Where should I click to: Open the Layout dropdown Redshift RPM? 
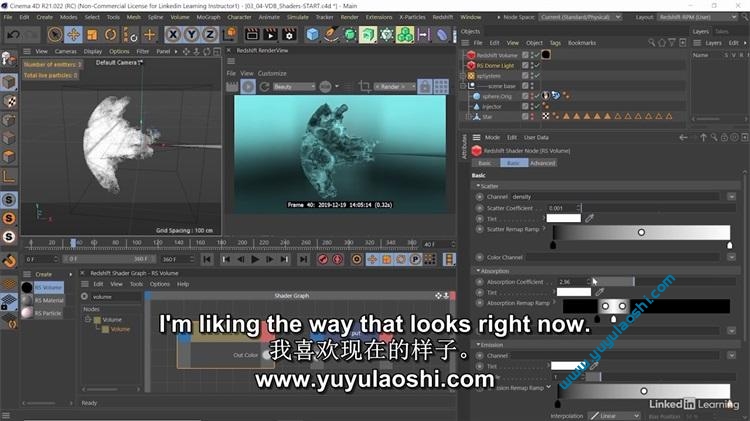(698, 17)
